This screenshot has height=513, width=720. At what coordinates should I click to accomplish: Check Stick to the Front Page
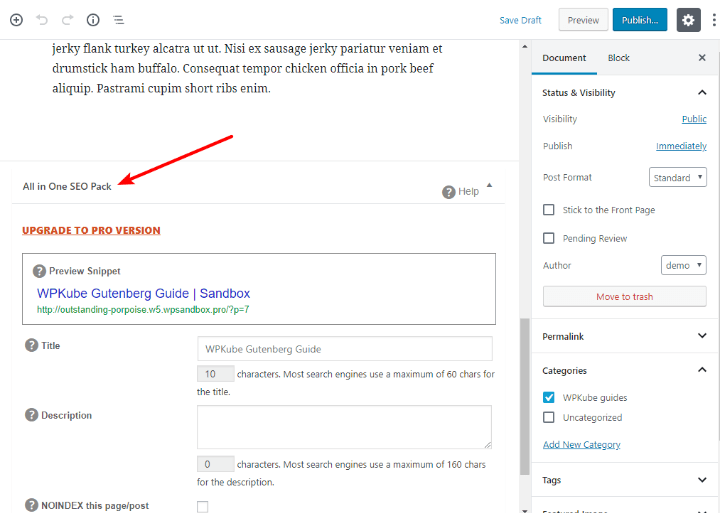coord(549,210)
